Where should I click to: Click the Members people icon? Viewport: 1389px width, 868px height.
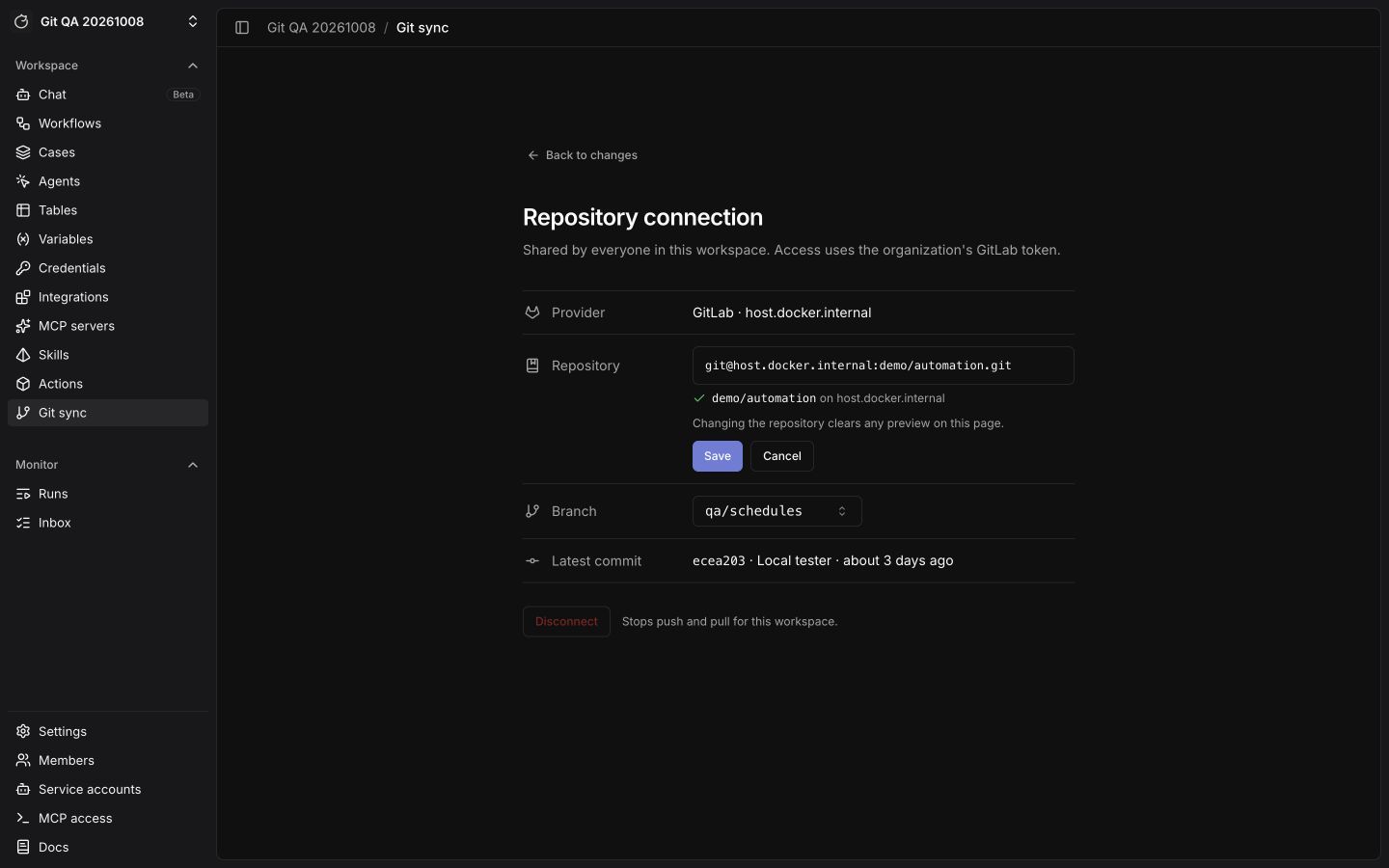point(23,761)
